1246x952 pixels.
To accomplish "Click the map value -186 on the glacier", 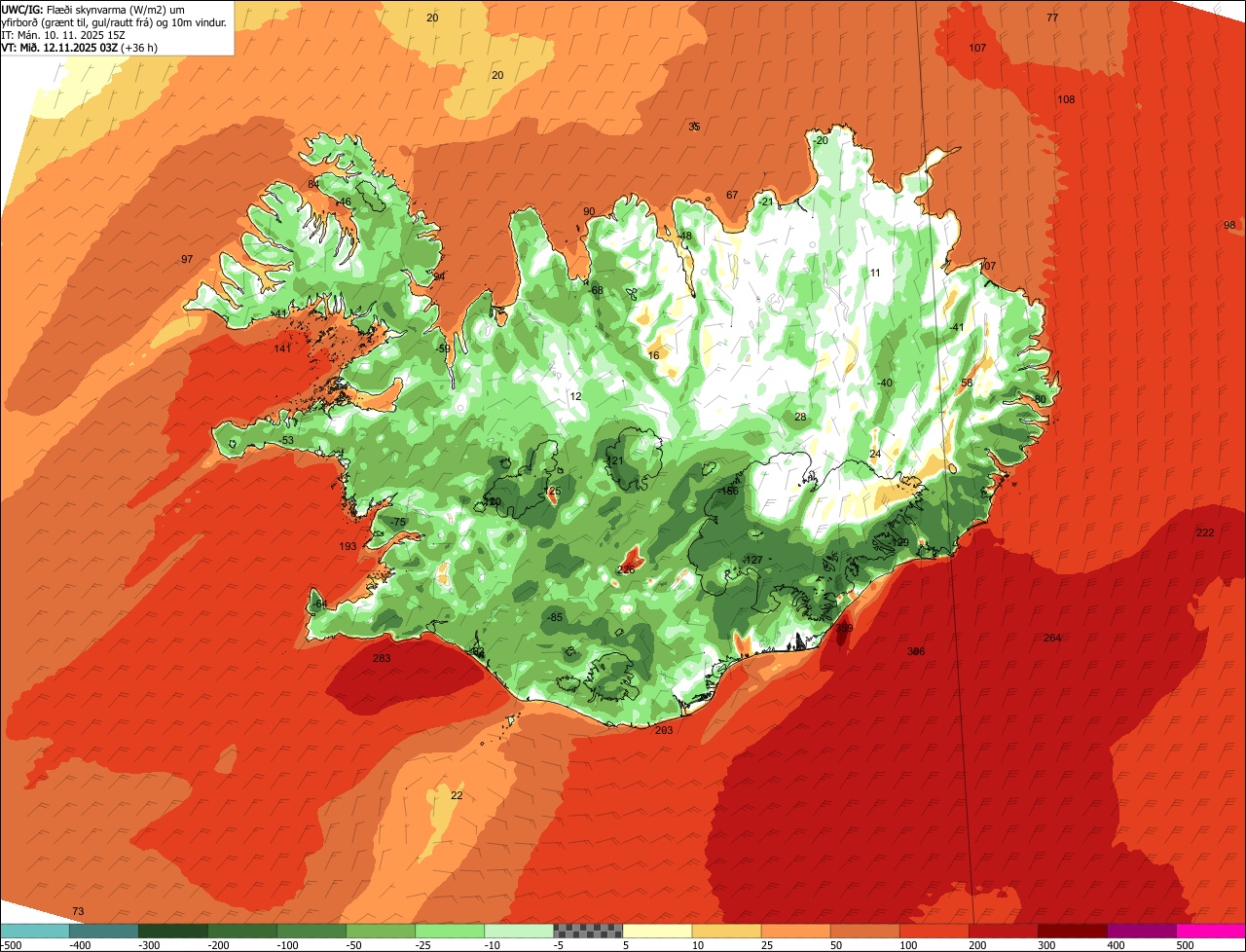I will (727, 492).
